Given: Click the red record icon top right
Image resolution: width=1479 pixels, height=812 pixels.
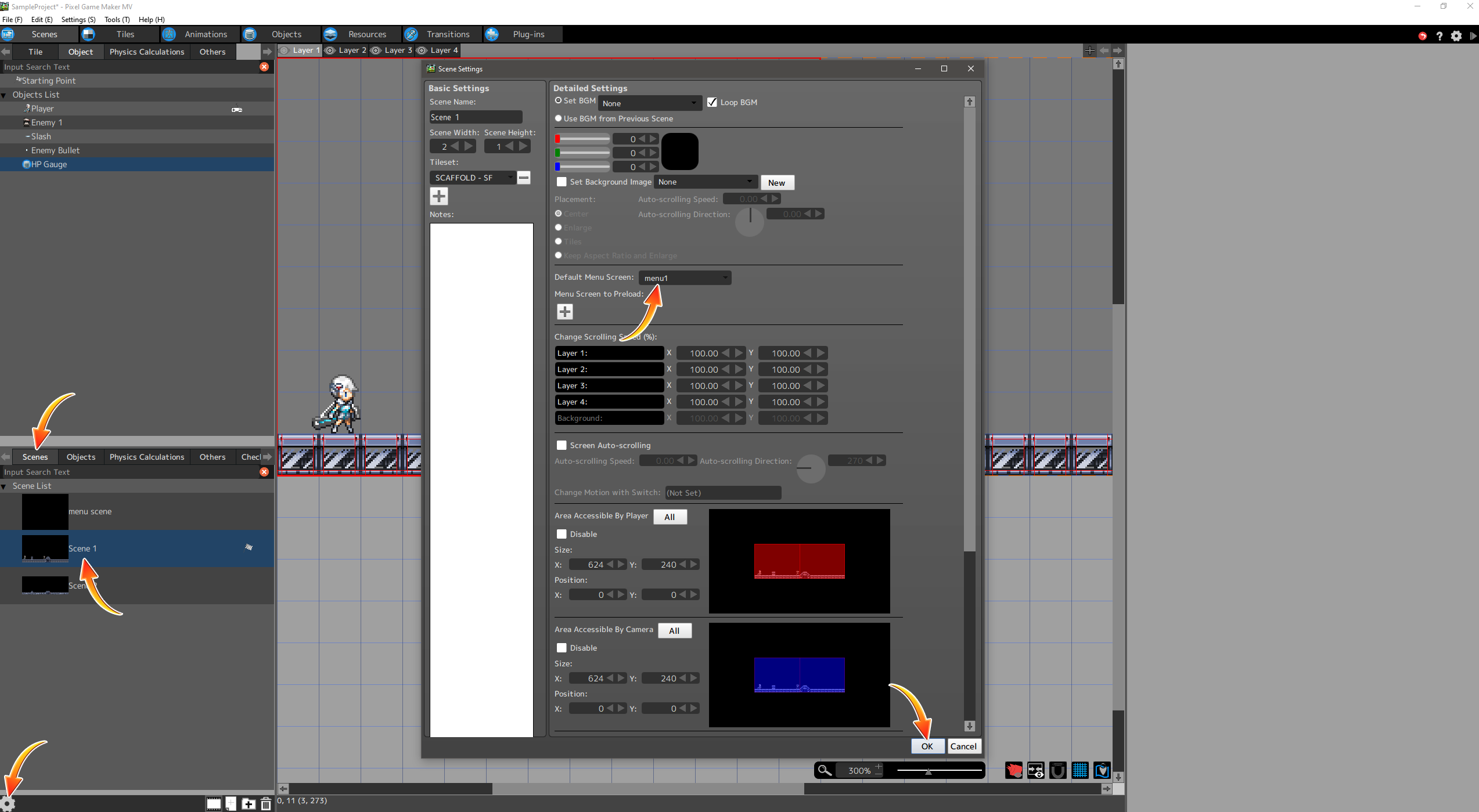Looking at the screenshot, I should (x=1422, y=36).
